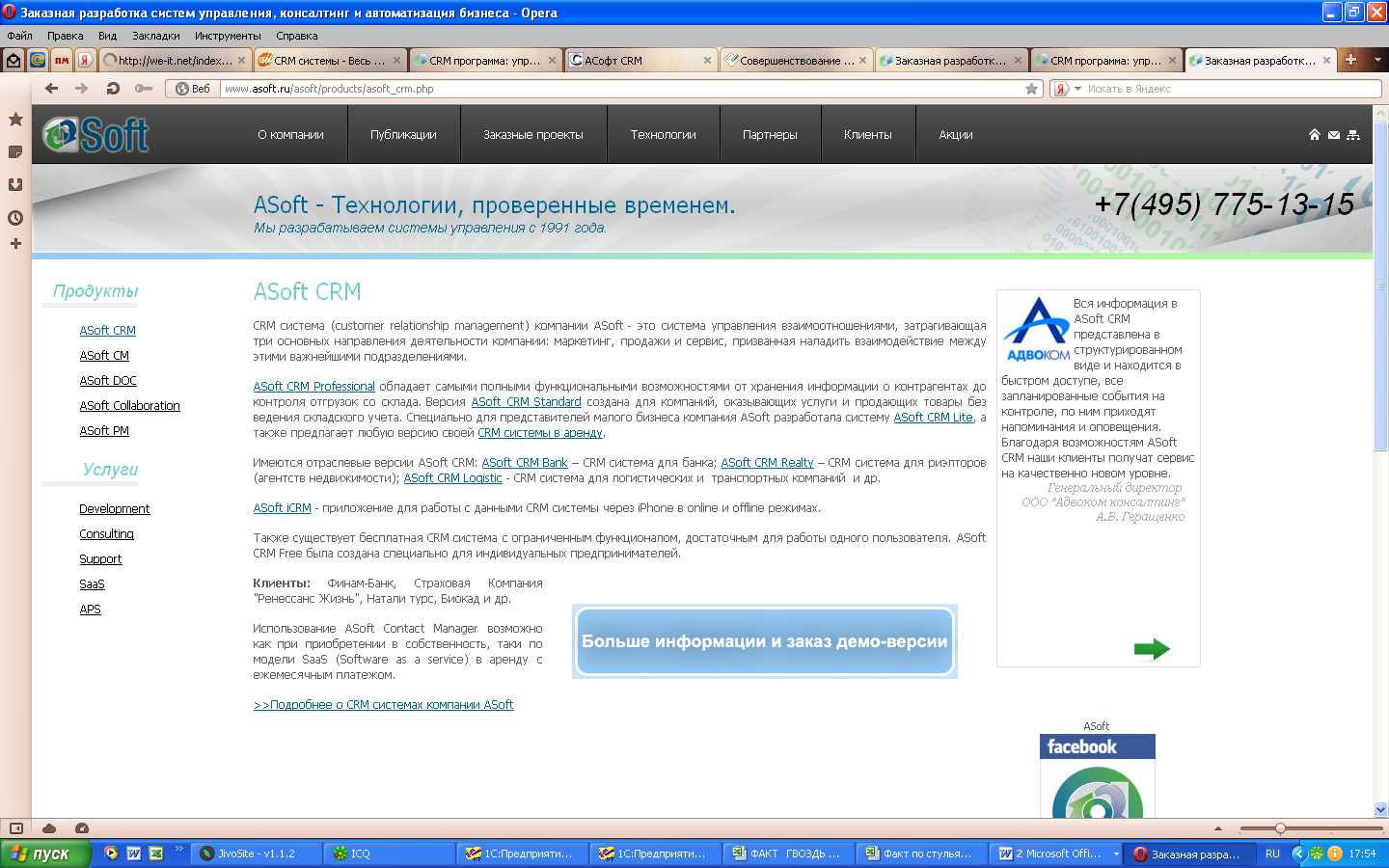
Task: Click the 'Больше информации и заказ демо-версии' button
Action: click(x=765, y=641)
